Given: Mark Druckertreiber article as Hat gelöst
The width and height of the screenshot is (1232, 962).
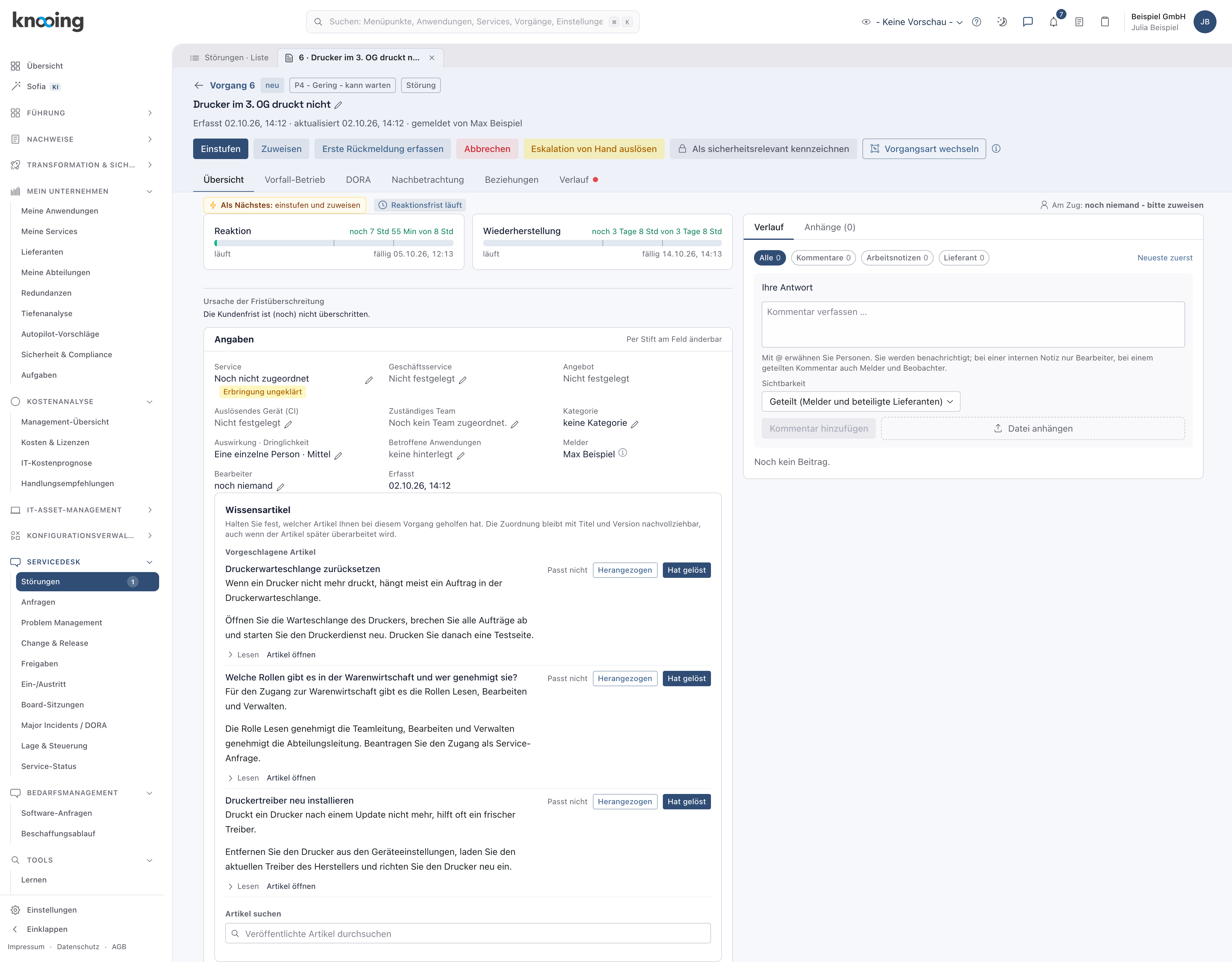Looking at the screenshot, I should click(687, 801).
